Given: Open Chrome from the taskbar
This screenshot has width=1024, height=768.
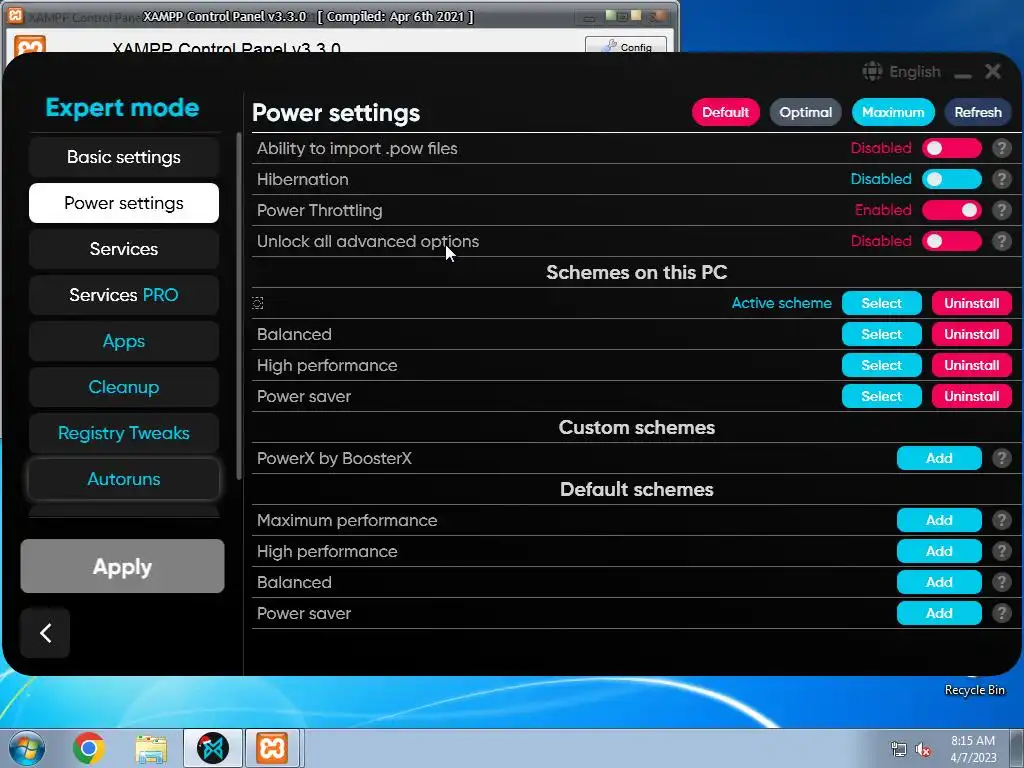Looking at the screenshot, I should (89, 748).
